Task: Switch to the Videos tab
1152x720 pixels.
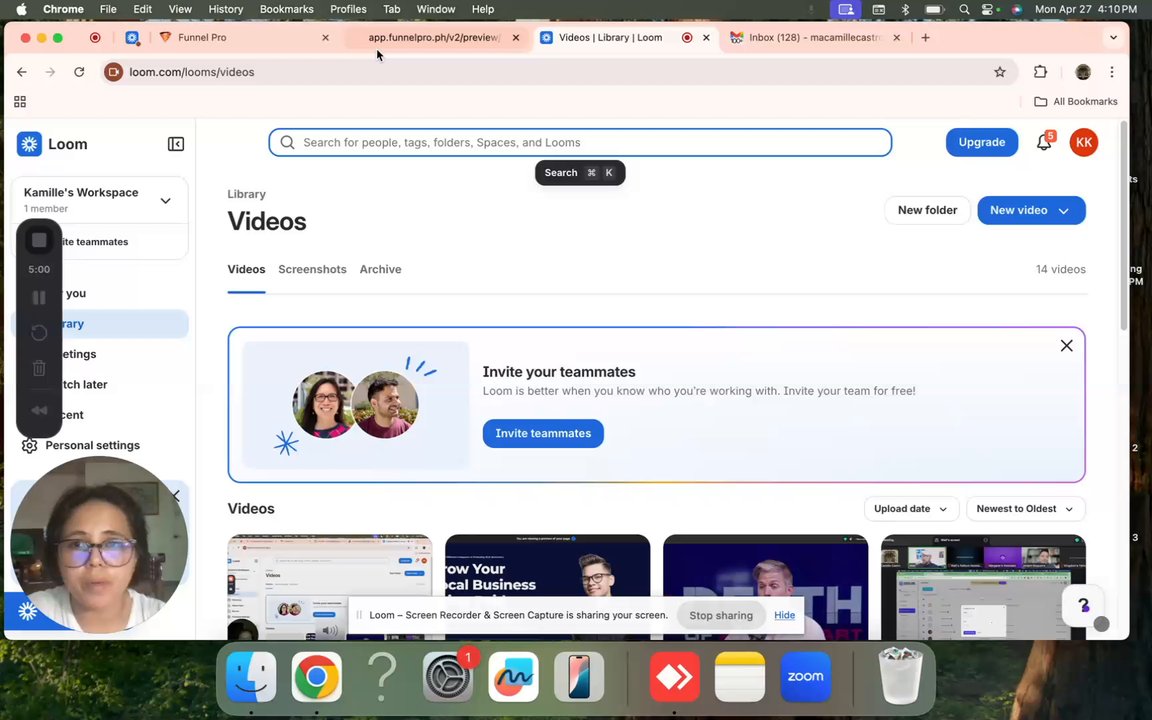Action: (246, 269)
